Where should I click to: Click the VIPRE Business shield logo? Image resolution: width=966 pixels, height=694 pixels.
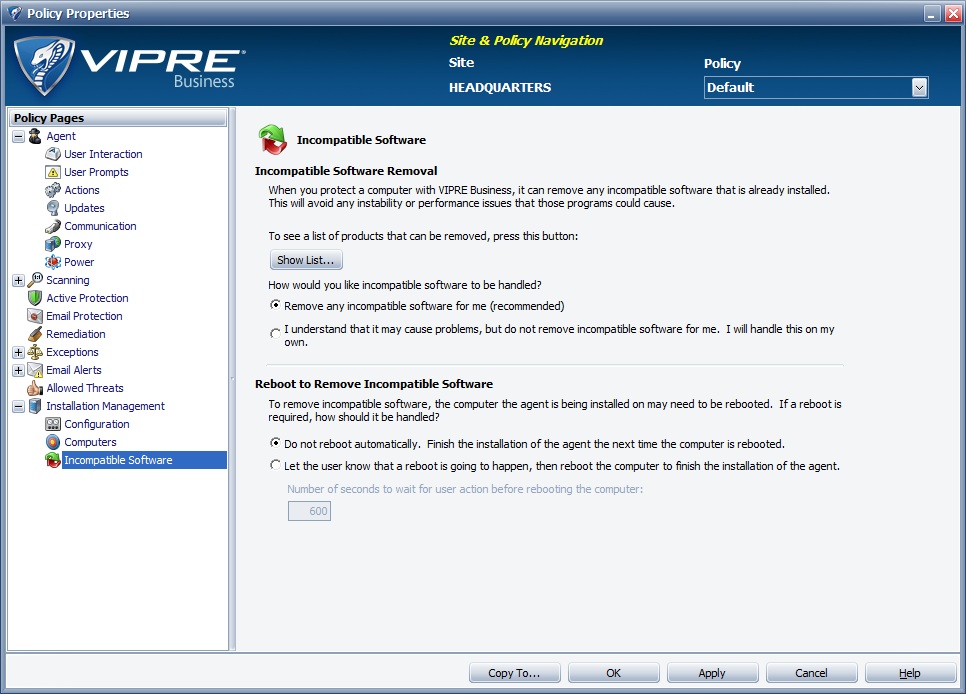(x=44, y=66)
